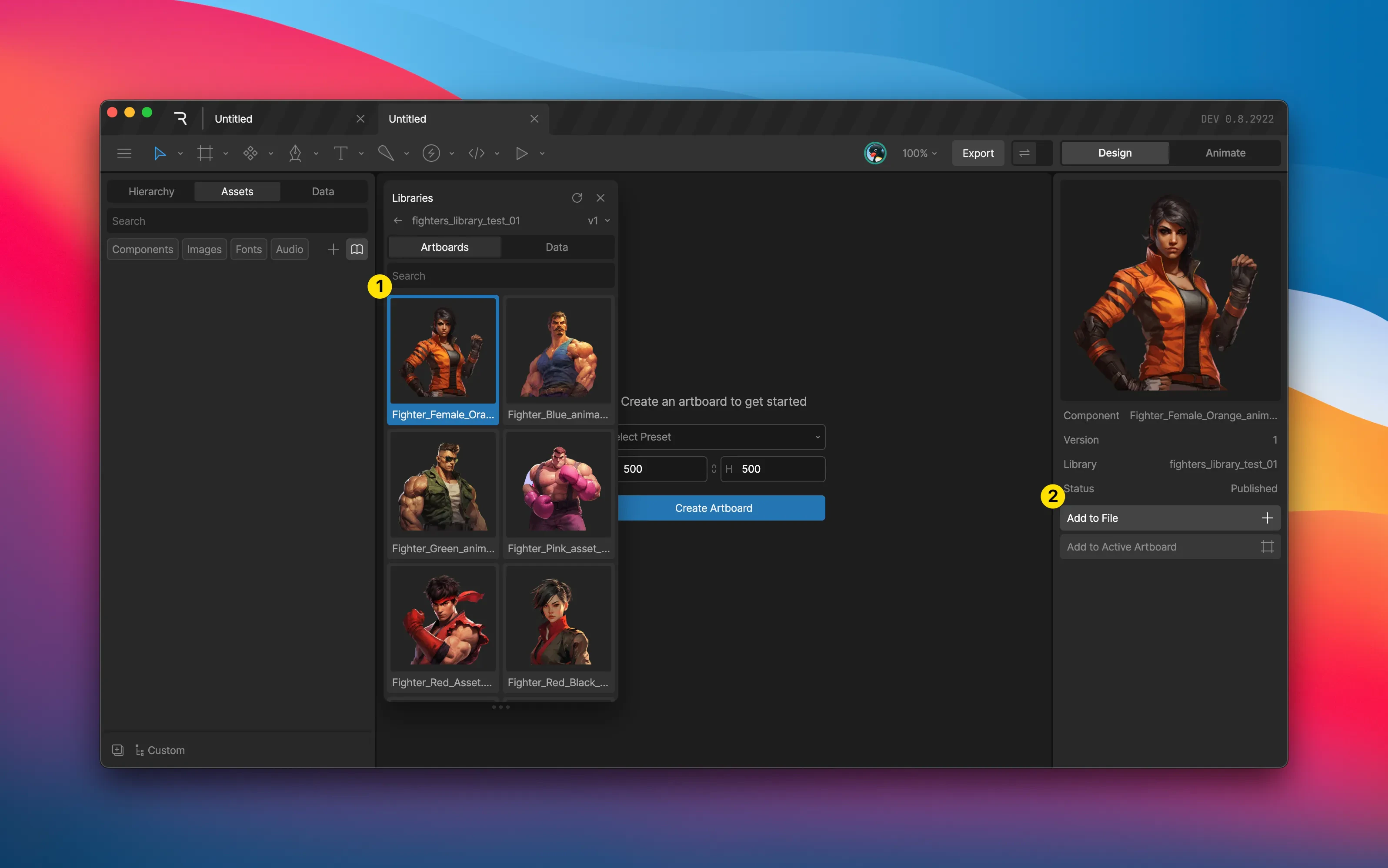The width and height of the screenshot is (1388, 868).
Task: Open the 100% zoom dropdown
Action: [919, 153]
